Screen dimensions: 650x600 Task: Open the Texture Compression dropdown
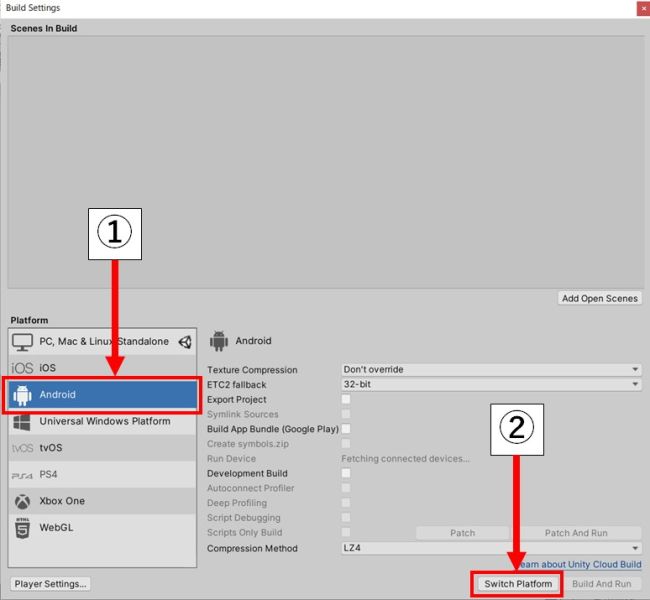[x=491, y=369]
